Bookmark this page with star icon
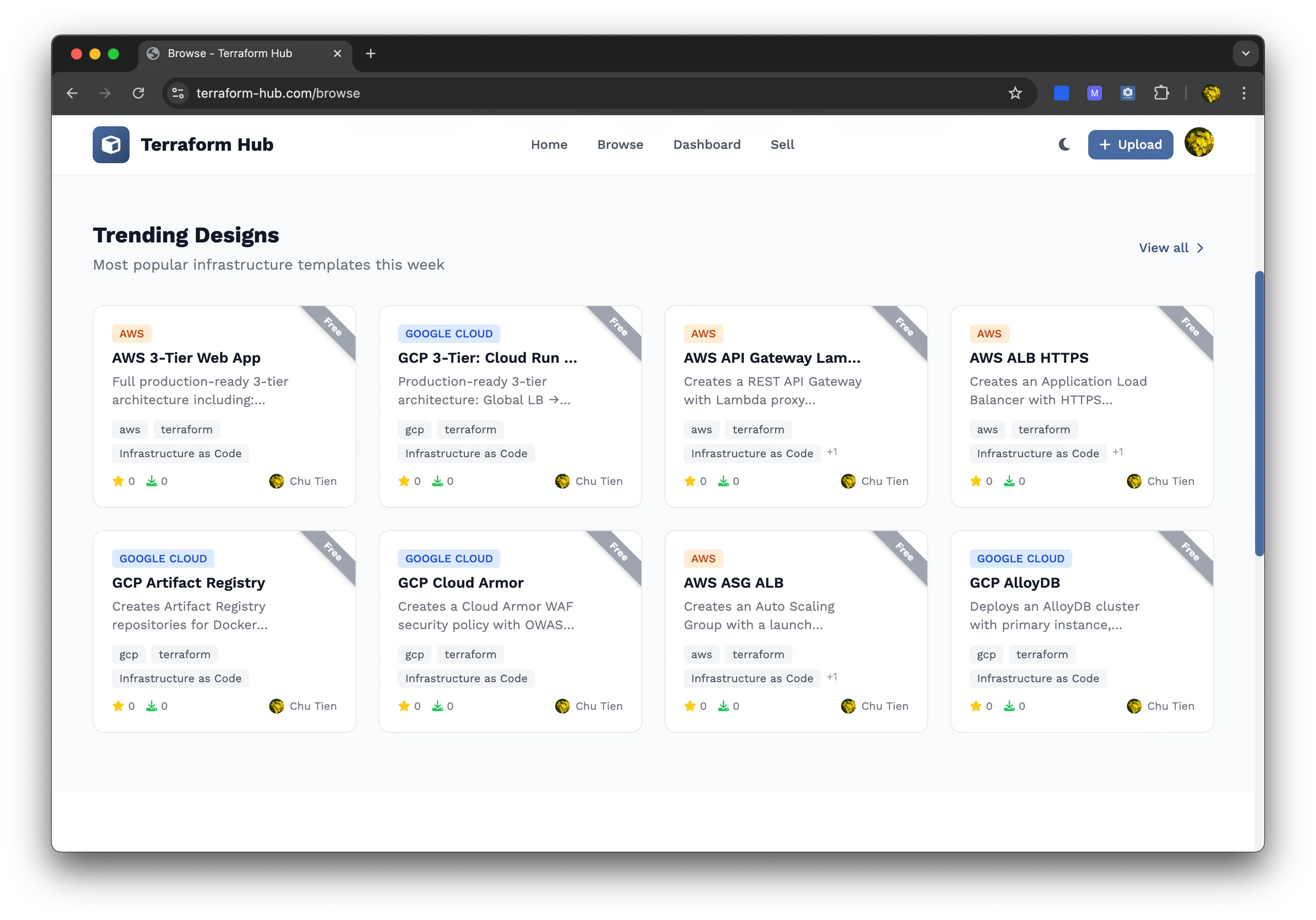The width and height of the screenshot is (1316, 920). pyautogui.click(x=1014, y=93)
